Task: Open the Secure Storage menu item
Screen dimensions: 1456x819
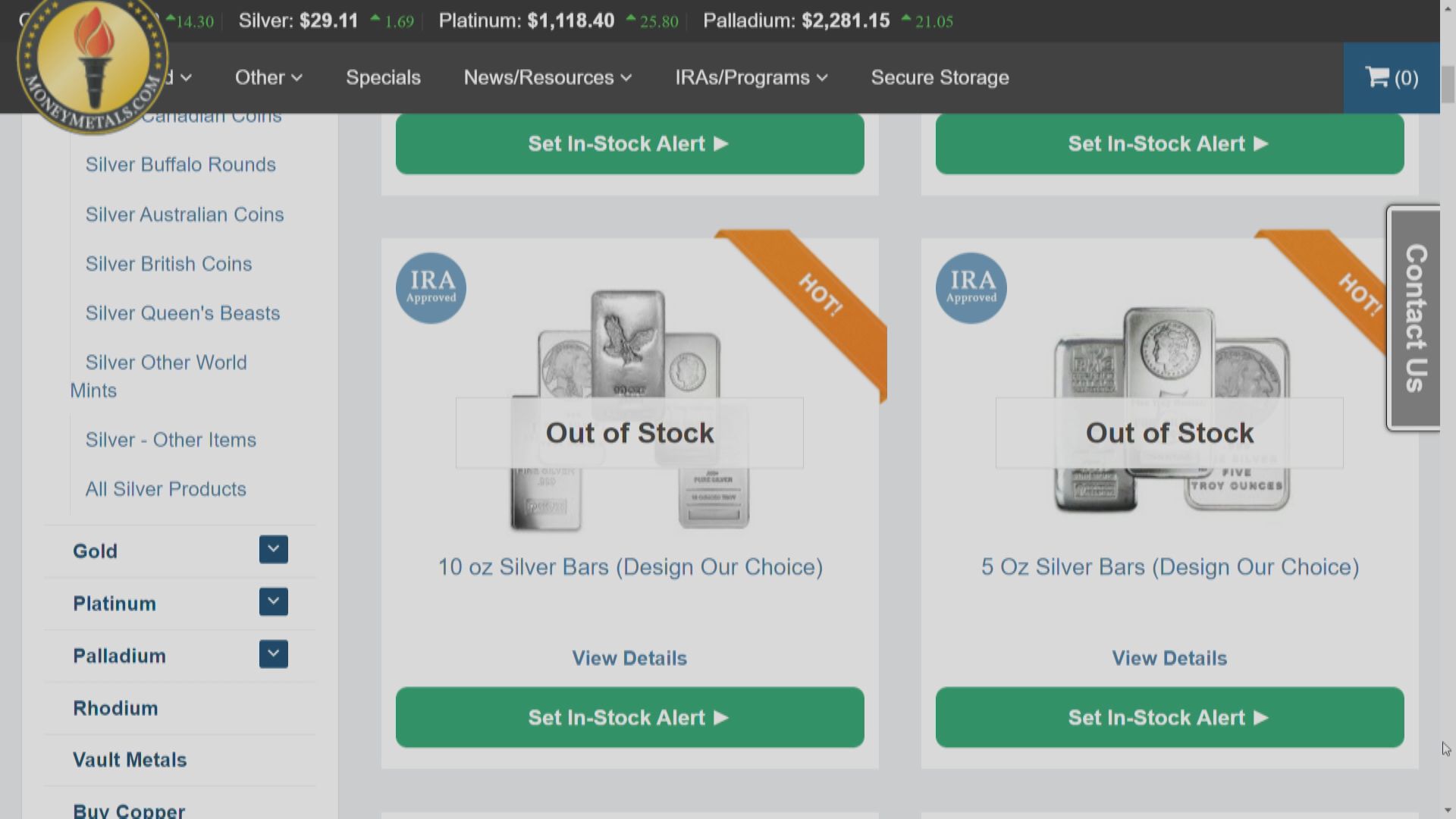Action: coord(940,77)
